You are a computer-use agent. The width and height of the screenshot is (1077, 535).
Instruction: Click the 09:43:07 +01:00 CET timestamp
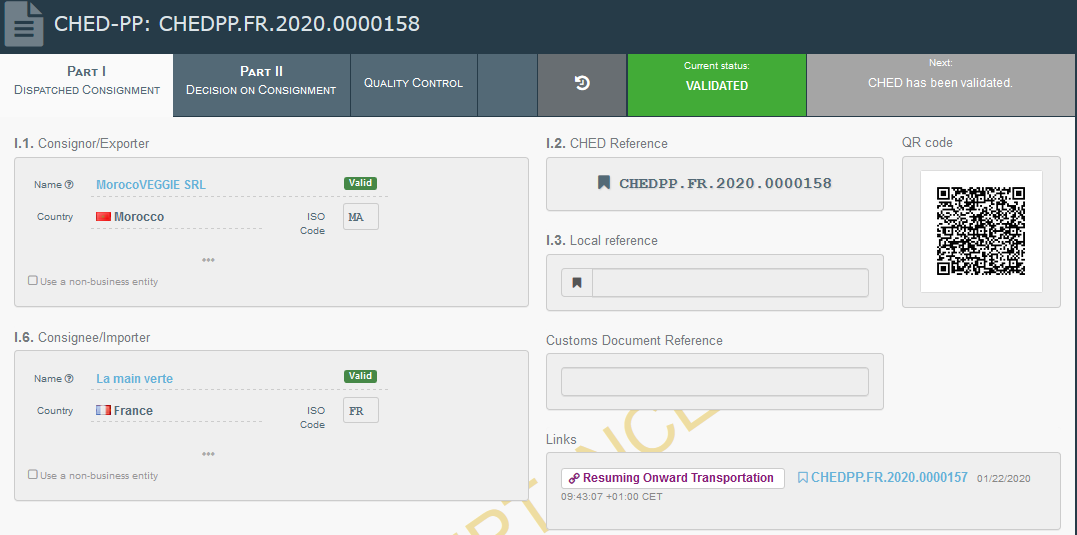(611, 497)
